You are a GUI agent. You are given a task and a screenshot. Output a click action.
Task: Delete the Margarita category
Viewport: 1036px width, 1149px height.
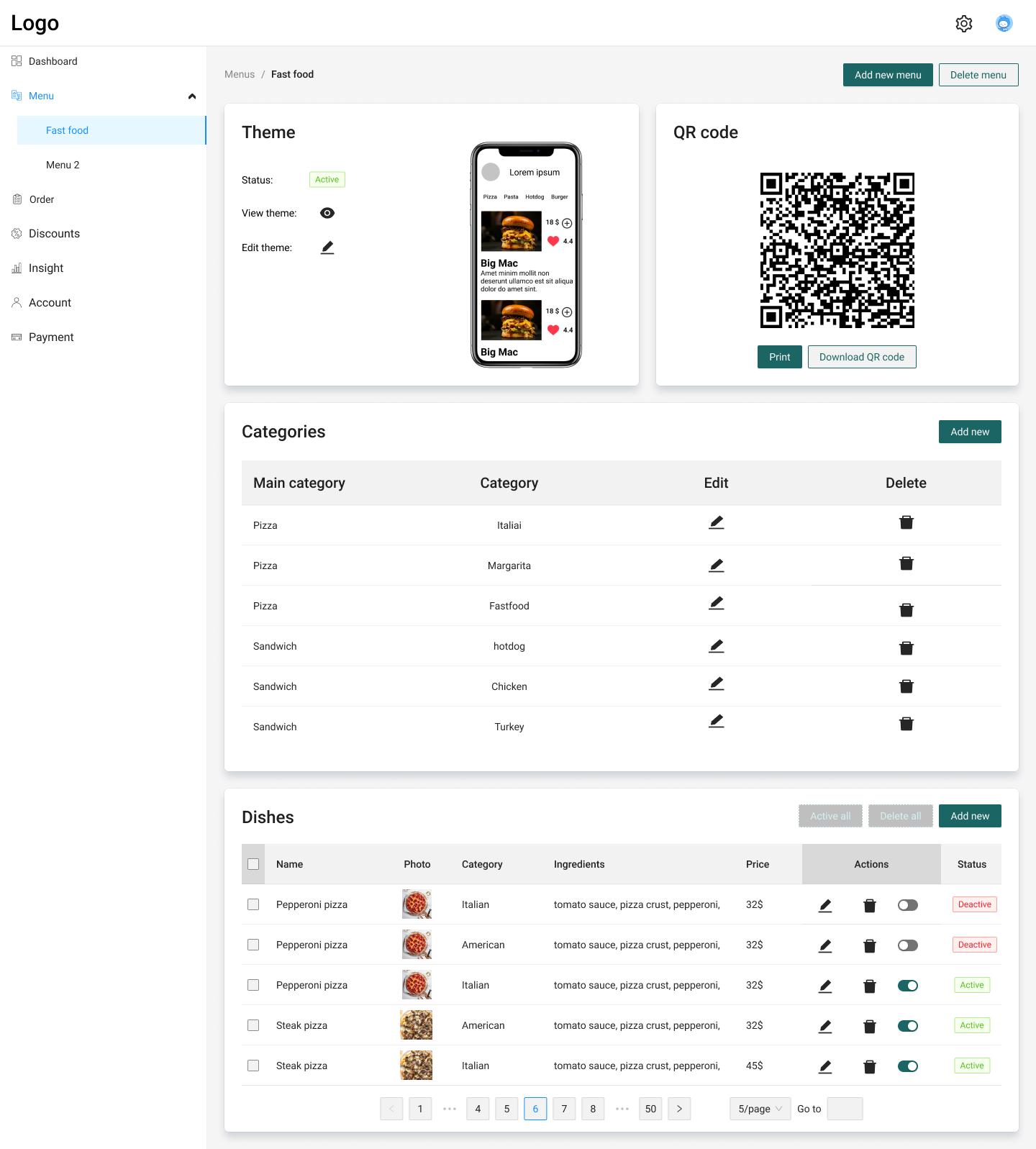[906, 563]
